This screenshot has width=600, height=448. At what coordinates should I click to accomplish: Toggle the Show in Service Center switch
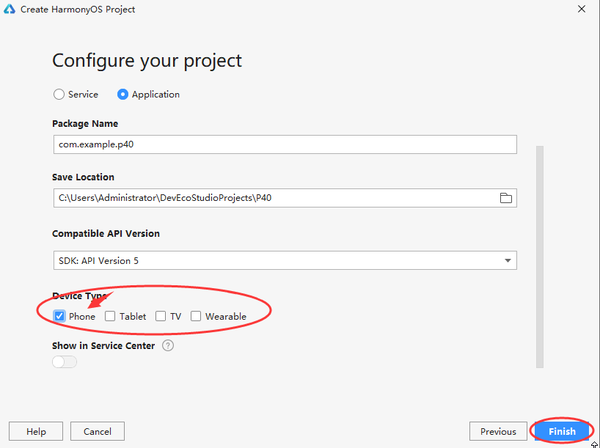[x=64, y=362]
